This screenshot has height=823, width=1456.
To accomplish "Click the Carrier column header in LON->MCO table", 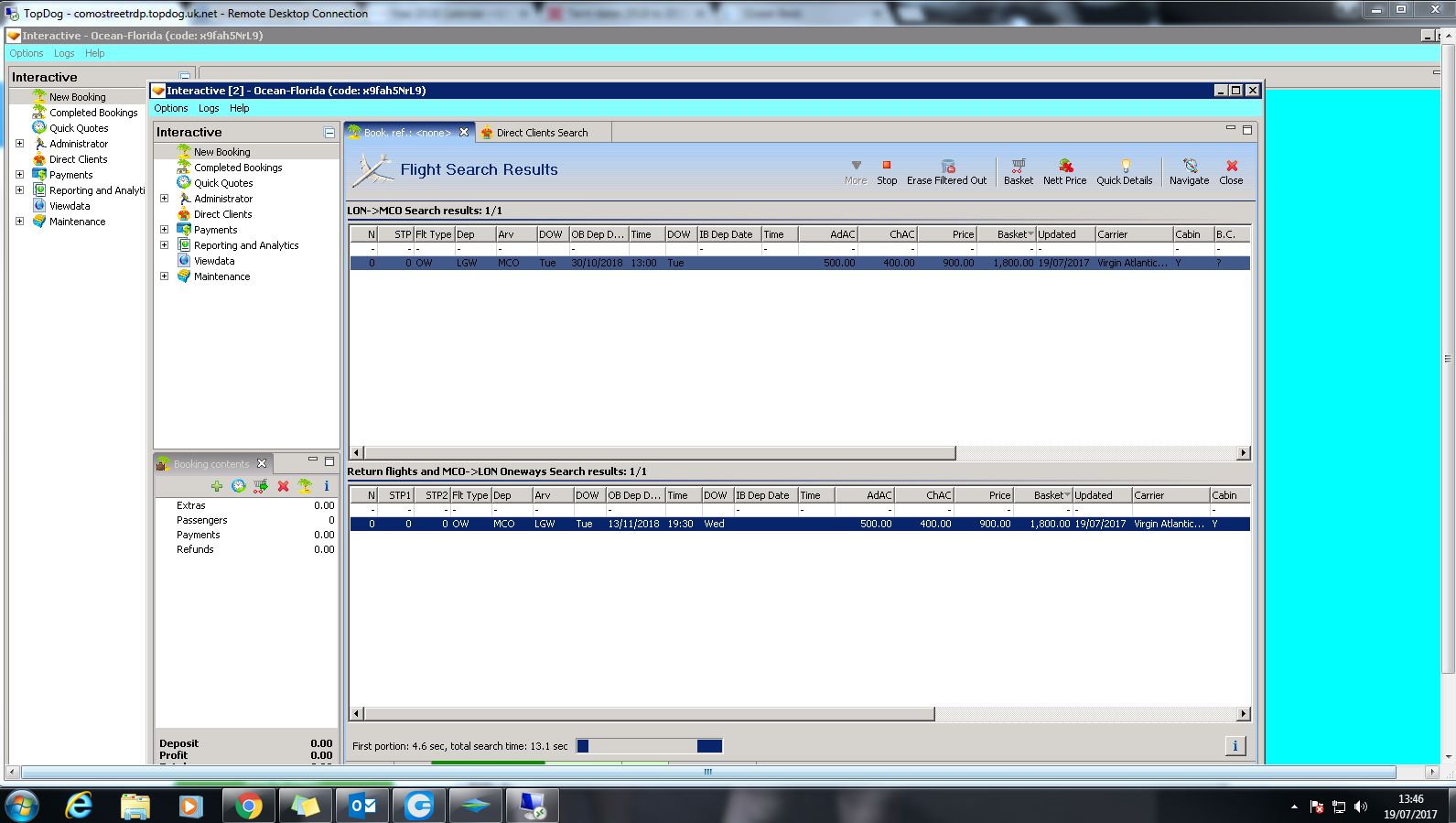I will pyautogui.click(x=1134, y=234).
